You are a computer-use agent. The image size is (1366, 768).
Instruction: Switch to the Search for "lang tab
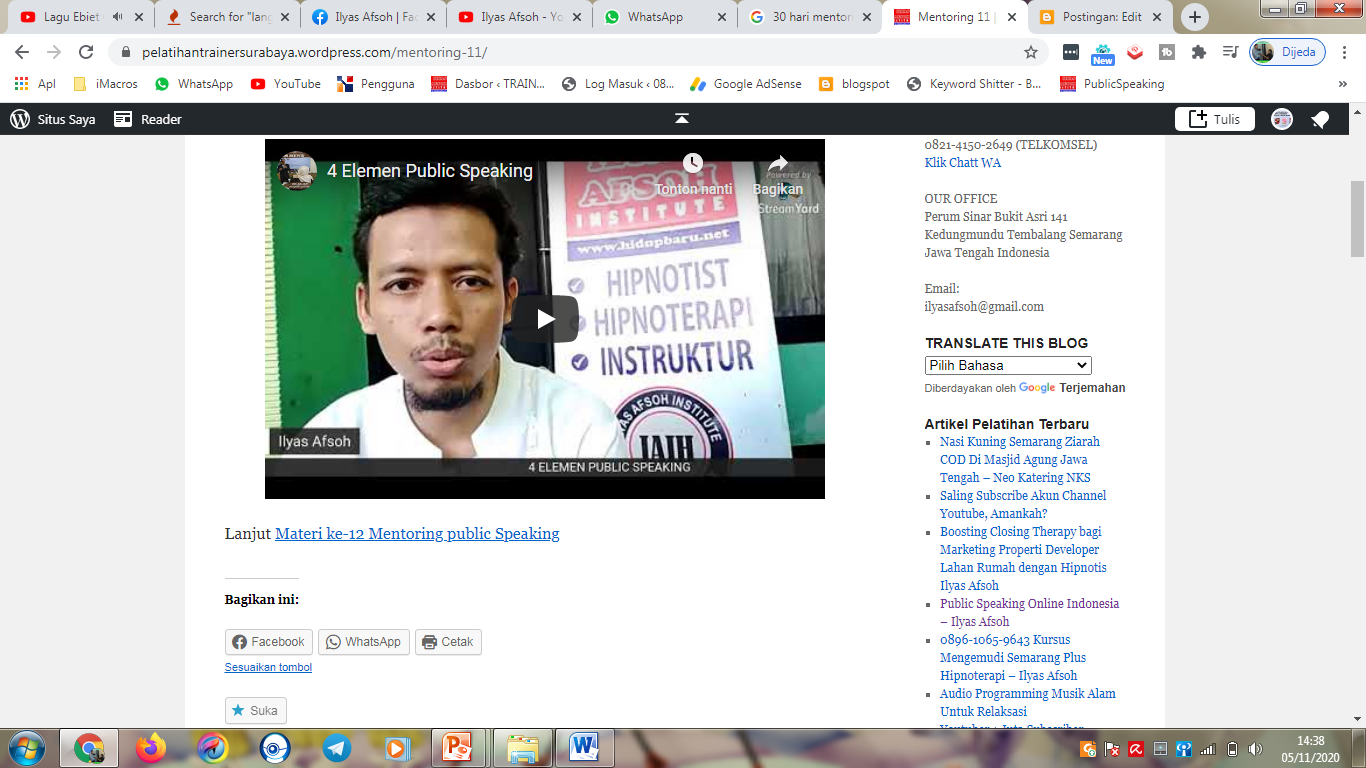click(229, 17)
